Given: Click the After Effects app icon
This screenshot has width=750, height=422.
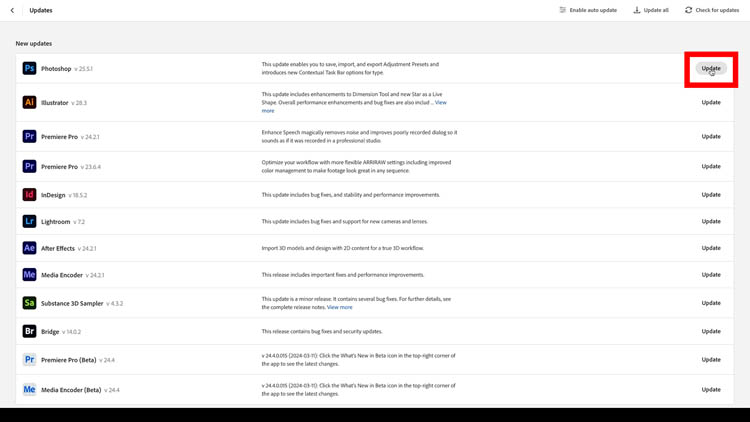Looking at the screenshot, I should (x=29, y=248).
